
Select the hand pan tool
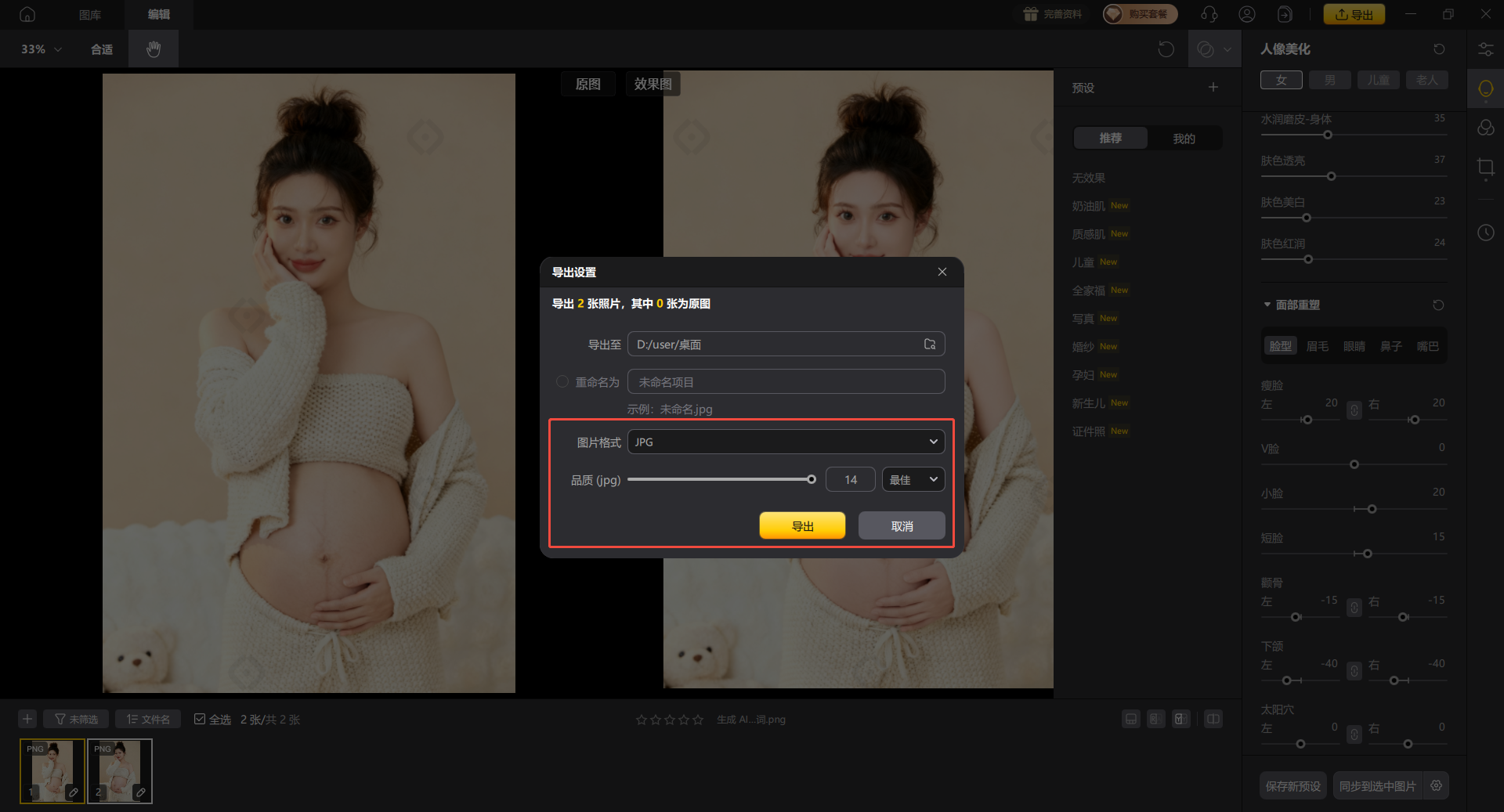pos(154,49)
